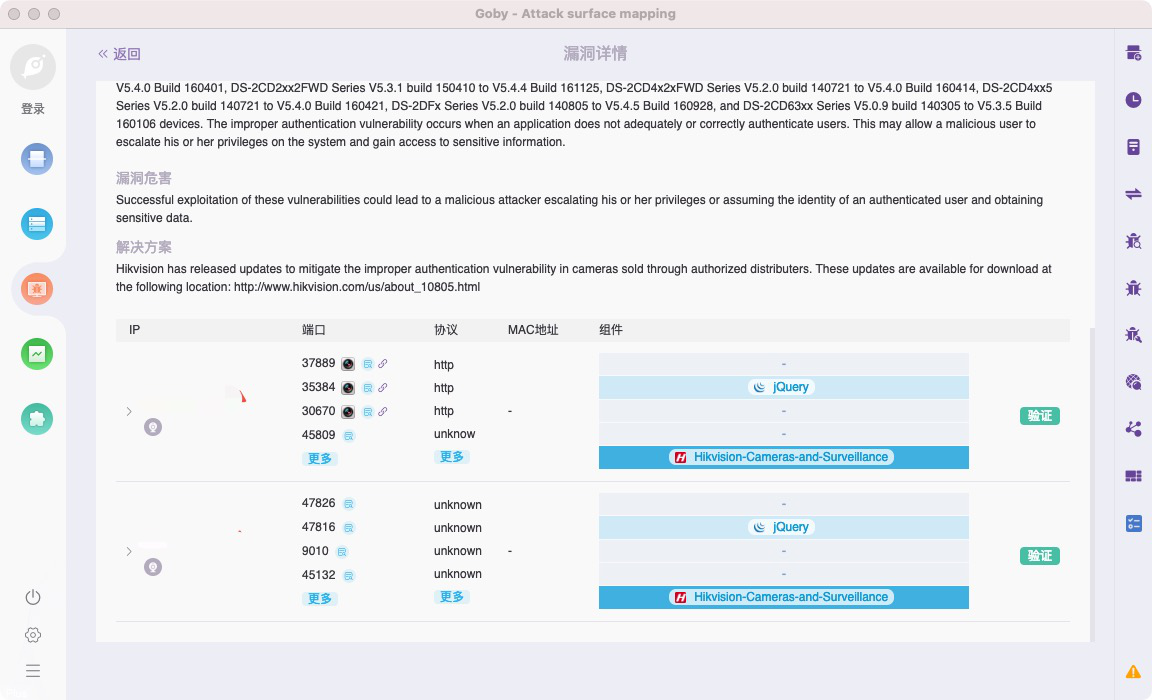Viewport: 1152px width, 700px height.
Task: Click the clock history icon on right toolbar
Action: tap(1134, 100)
